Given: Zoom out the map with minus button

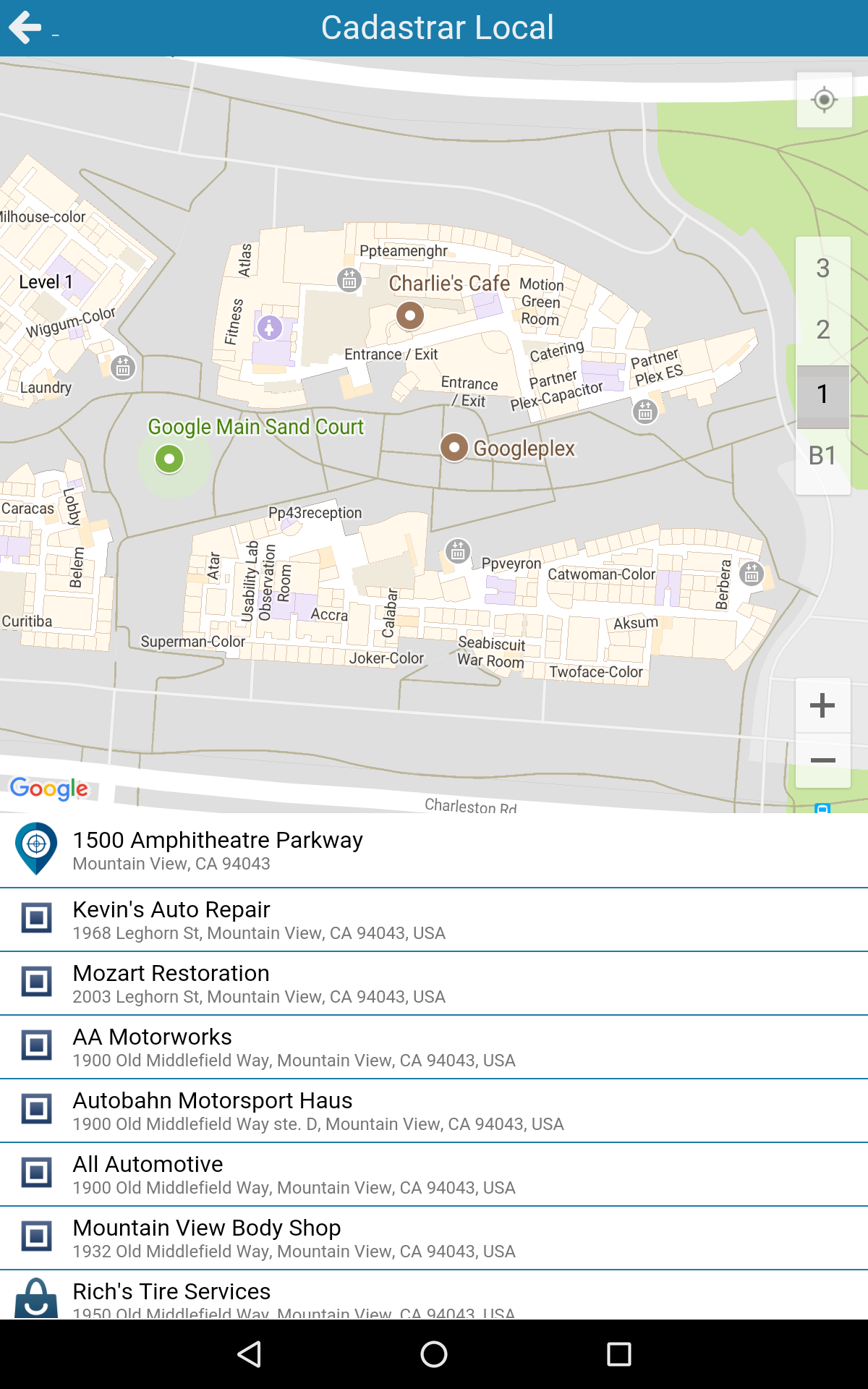Looking at the screenshot, I should (822, 760).
